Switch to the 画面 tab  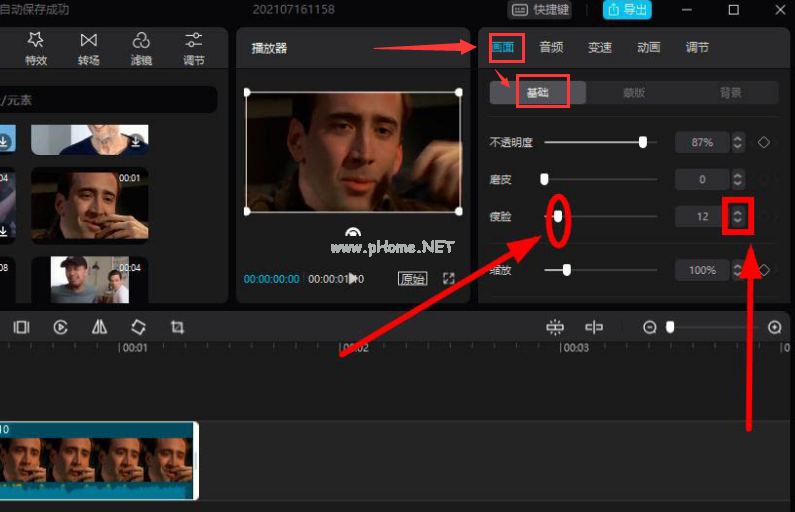coord(503,48)
